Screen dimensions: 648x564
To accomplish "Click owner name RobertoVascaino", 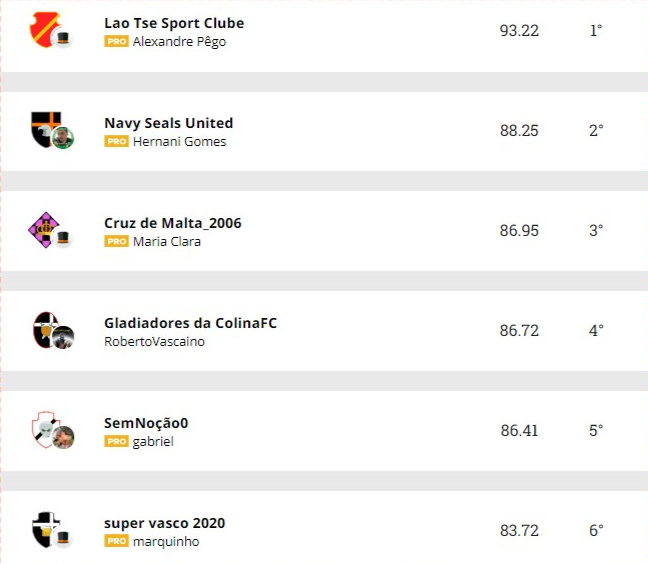I will pyautogui.click(x=154, y=342).
